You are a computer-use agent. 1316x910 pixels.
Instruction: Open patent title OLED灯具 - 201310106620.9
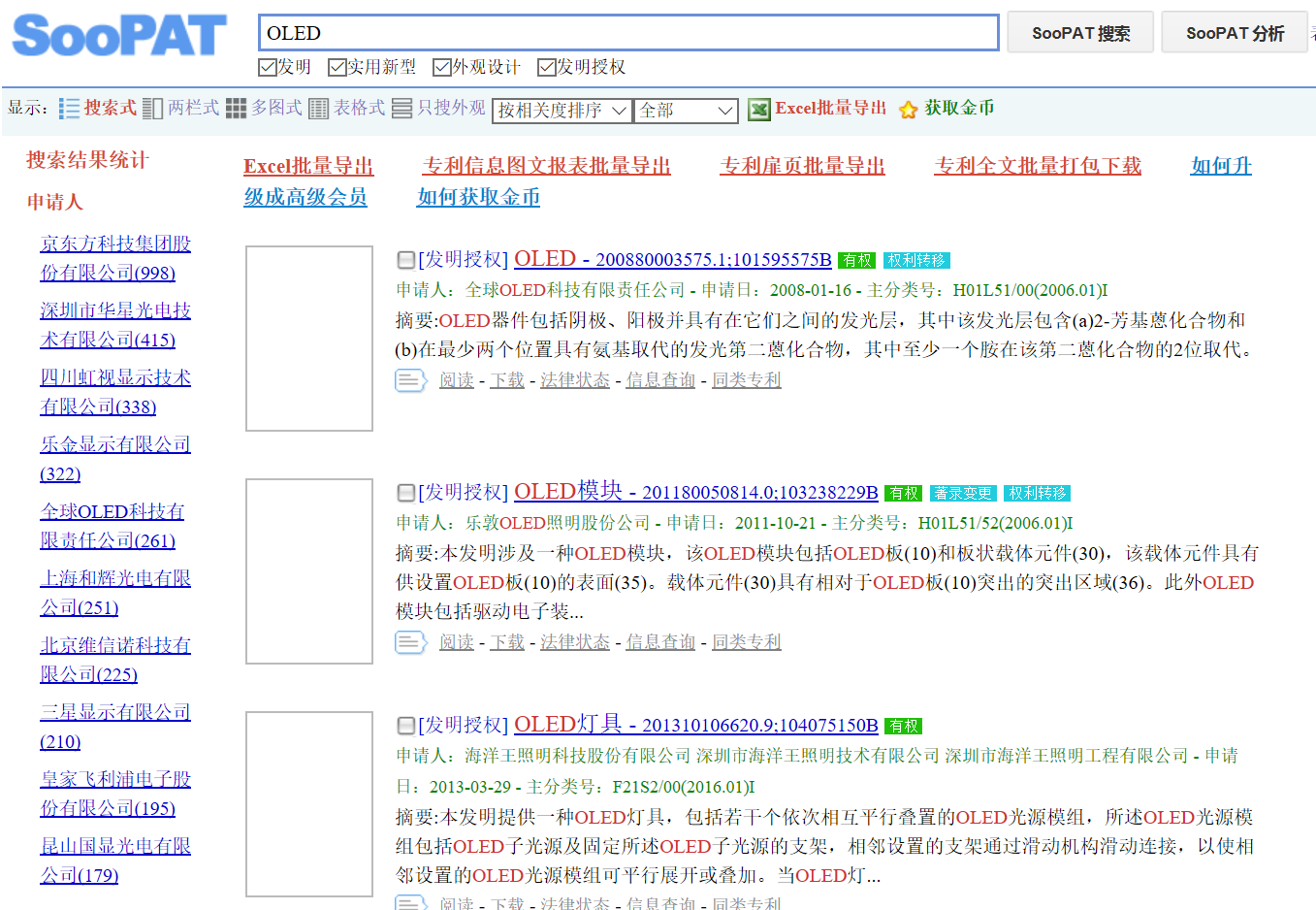(x=695, y=725)
